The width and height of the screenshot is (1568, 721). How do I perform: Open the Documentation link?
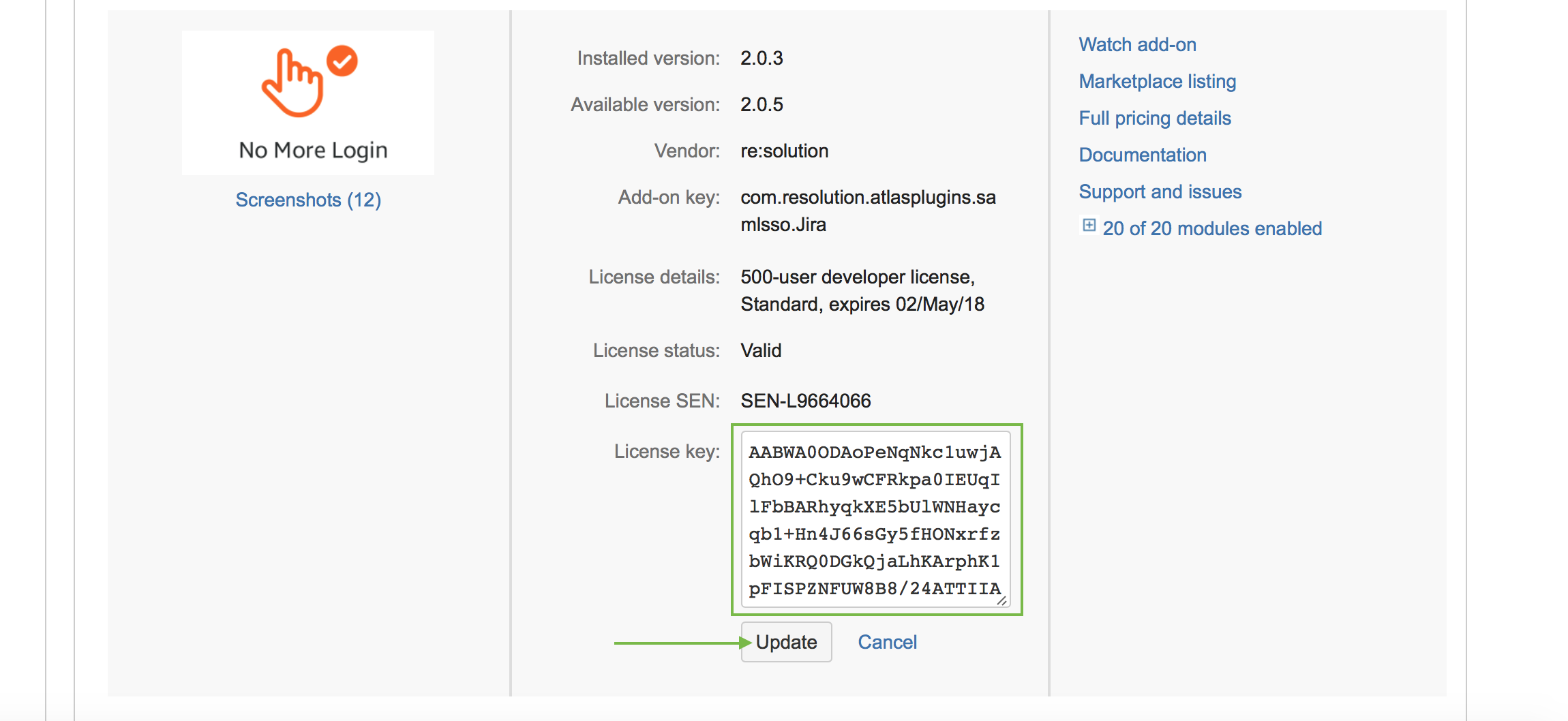[1143, 155]
